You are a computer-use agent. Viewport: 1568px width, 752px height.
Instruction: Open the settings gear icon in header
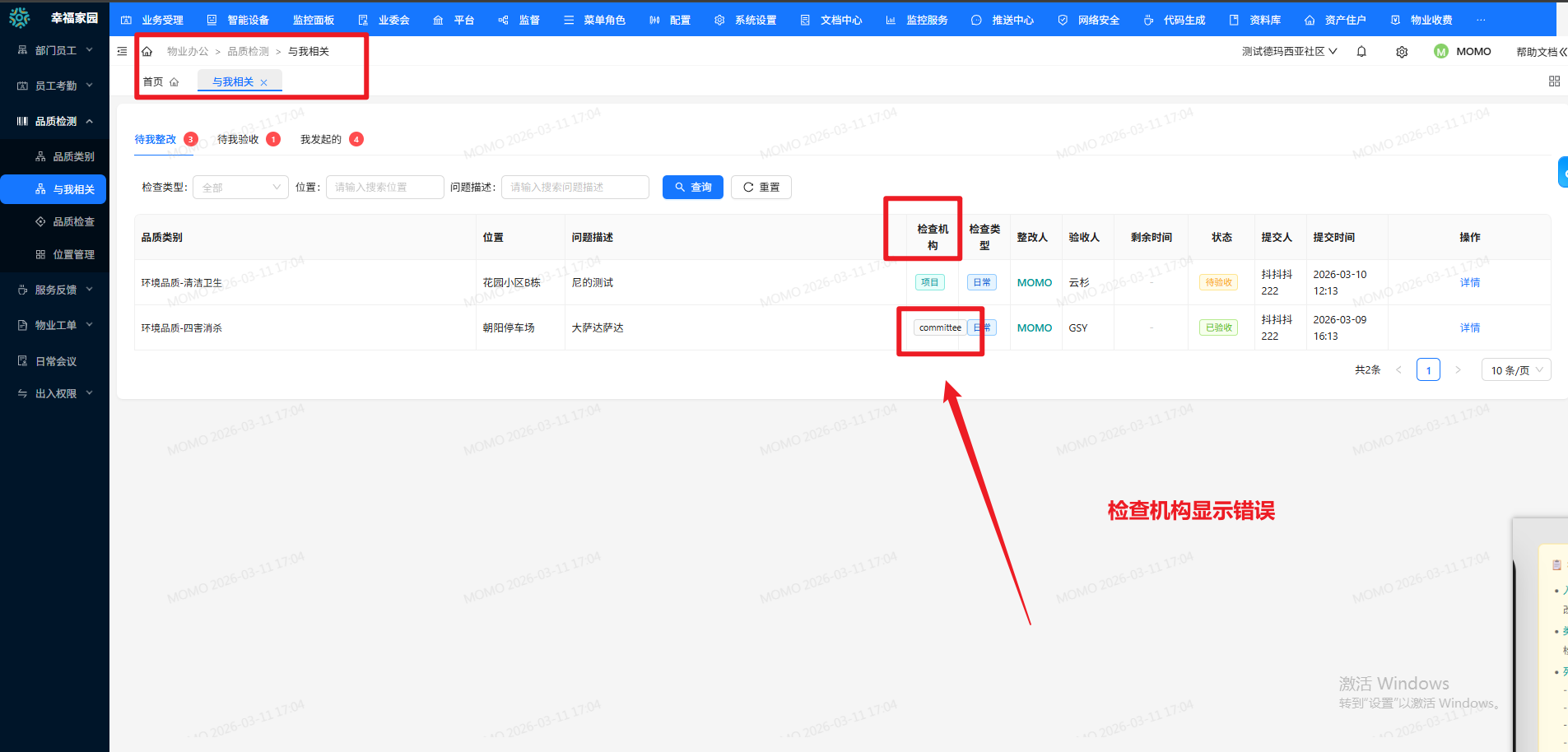click(1402, 52)
